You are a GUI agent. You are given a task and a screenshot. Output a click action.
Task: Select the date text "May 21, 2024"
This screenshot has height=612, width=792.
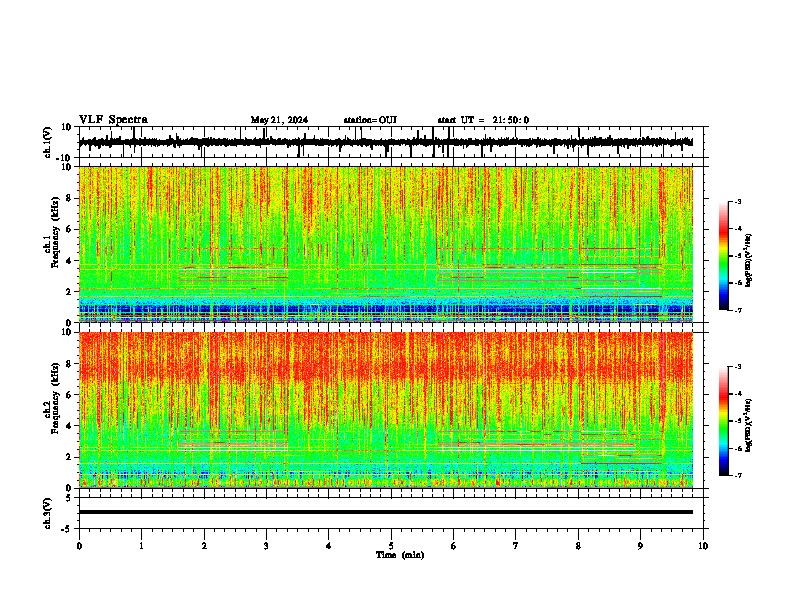coord(279,120)
